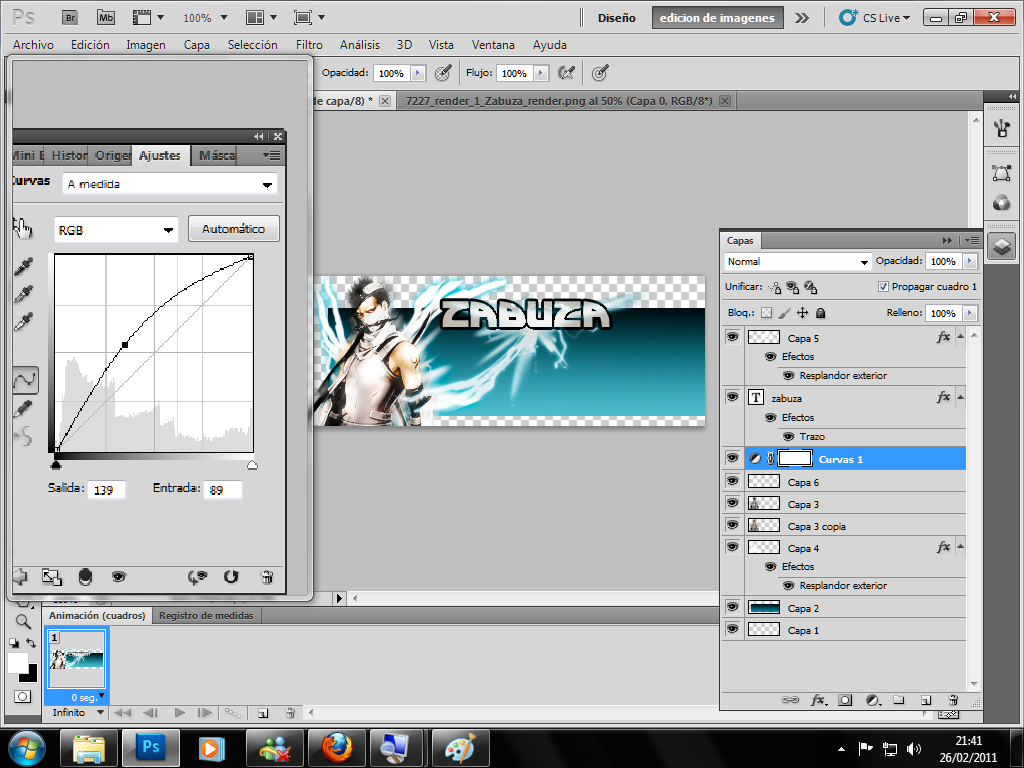The width and height of the screenshot is (1024, 768).
Task: Return to the adjustment list arrow
Action: click(20, 577)
